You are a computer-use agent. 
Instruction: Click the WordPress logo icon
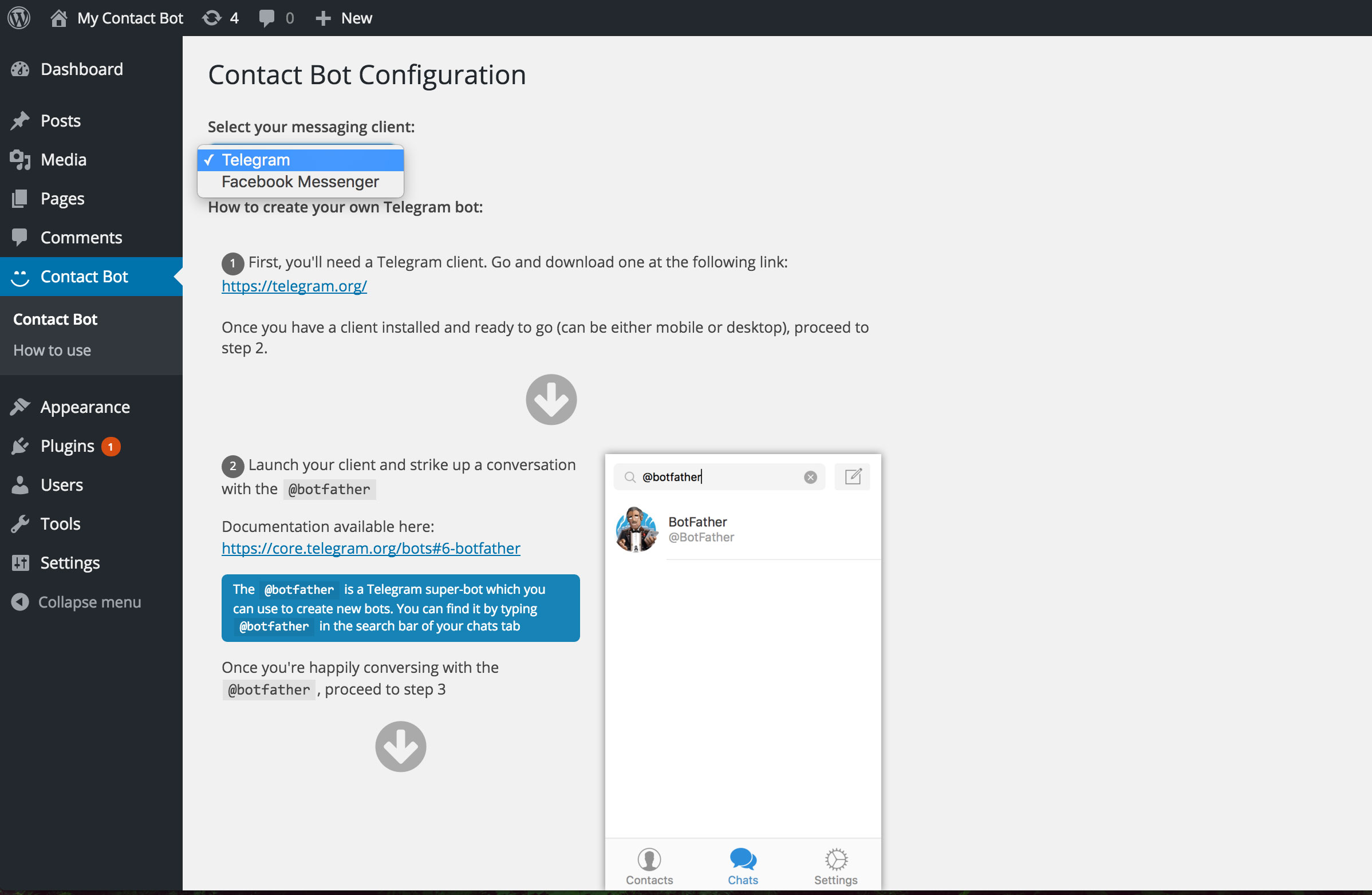point(19,18)
